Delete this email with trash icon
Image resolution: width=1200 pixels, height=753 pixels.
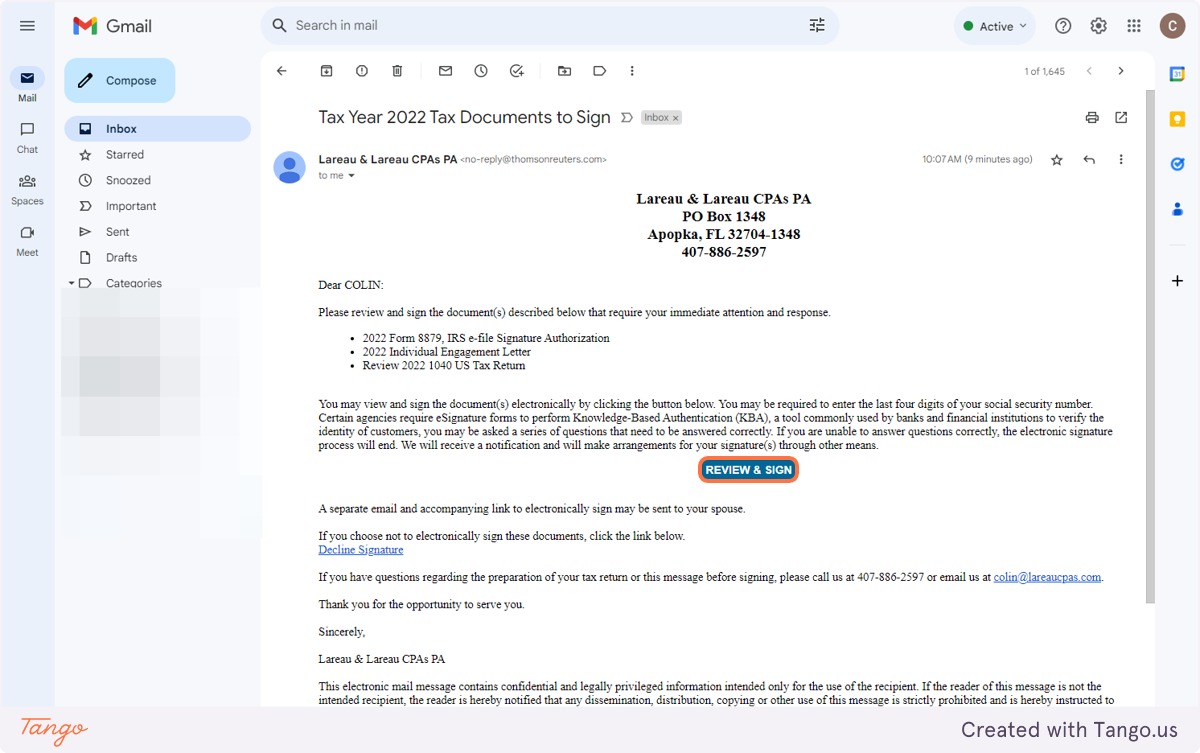point(397,71)
